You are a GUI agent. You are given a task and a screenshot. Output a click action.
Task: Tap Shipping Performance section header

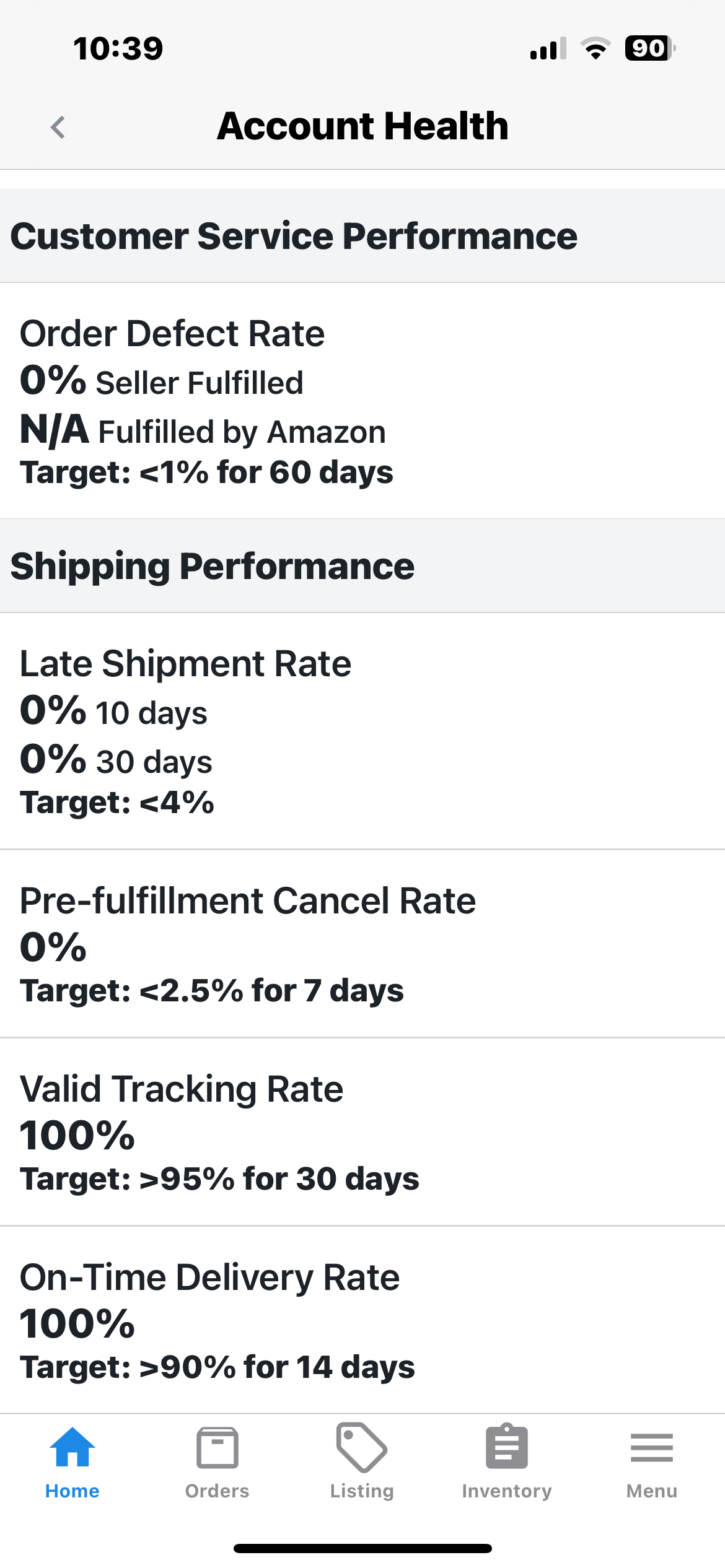(362, 566)
